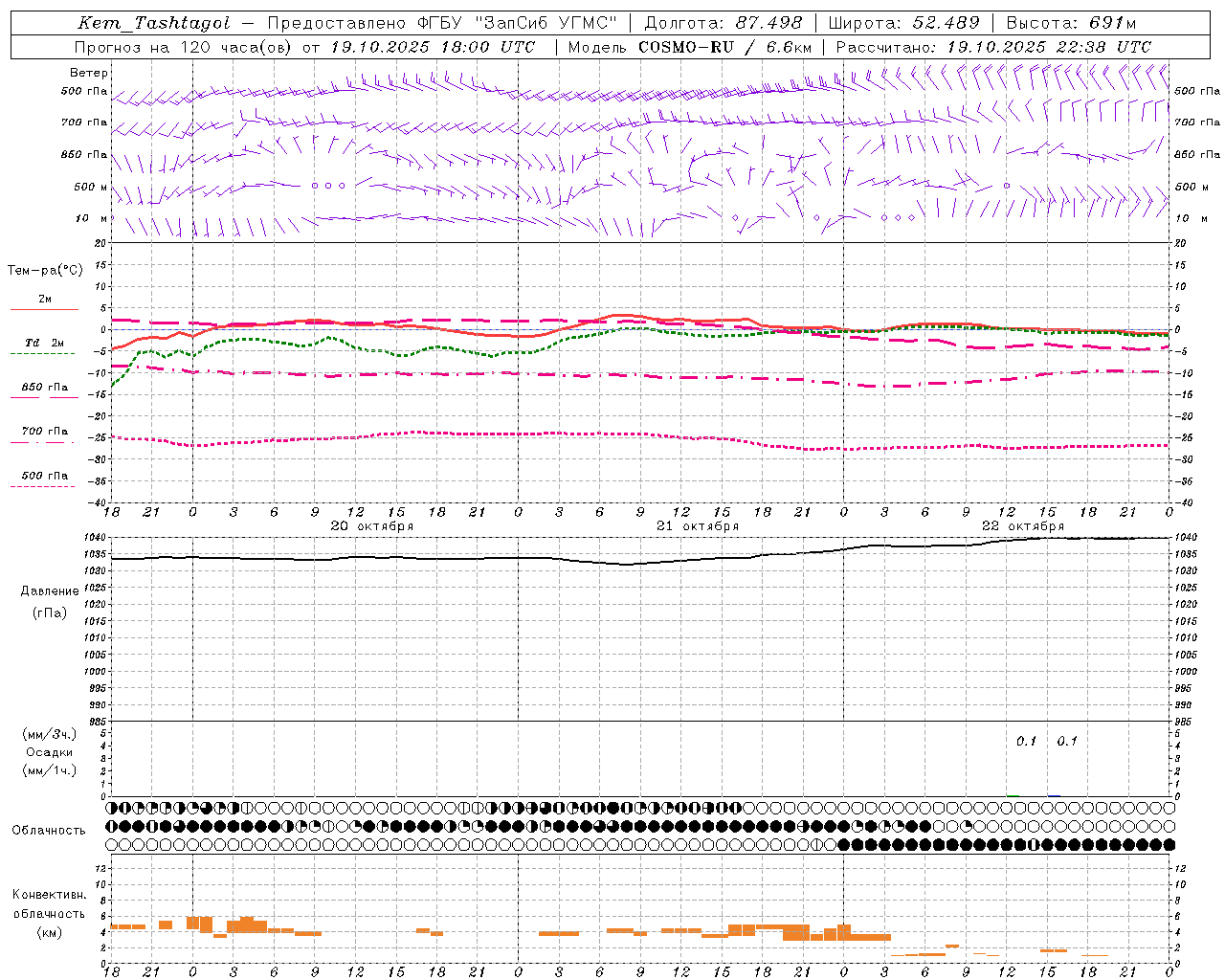Click the Долгота: 87.498 header value

pos(724,23)
